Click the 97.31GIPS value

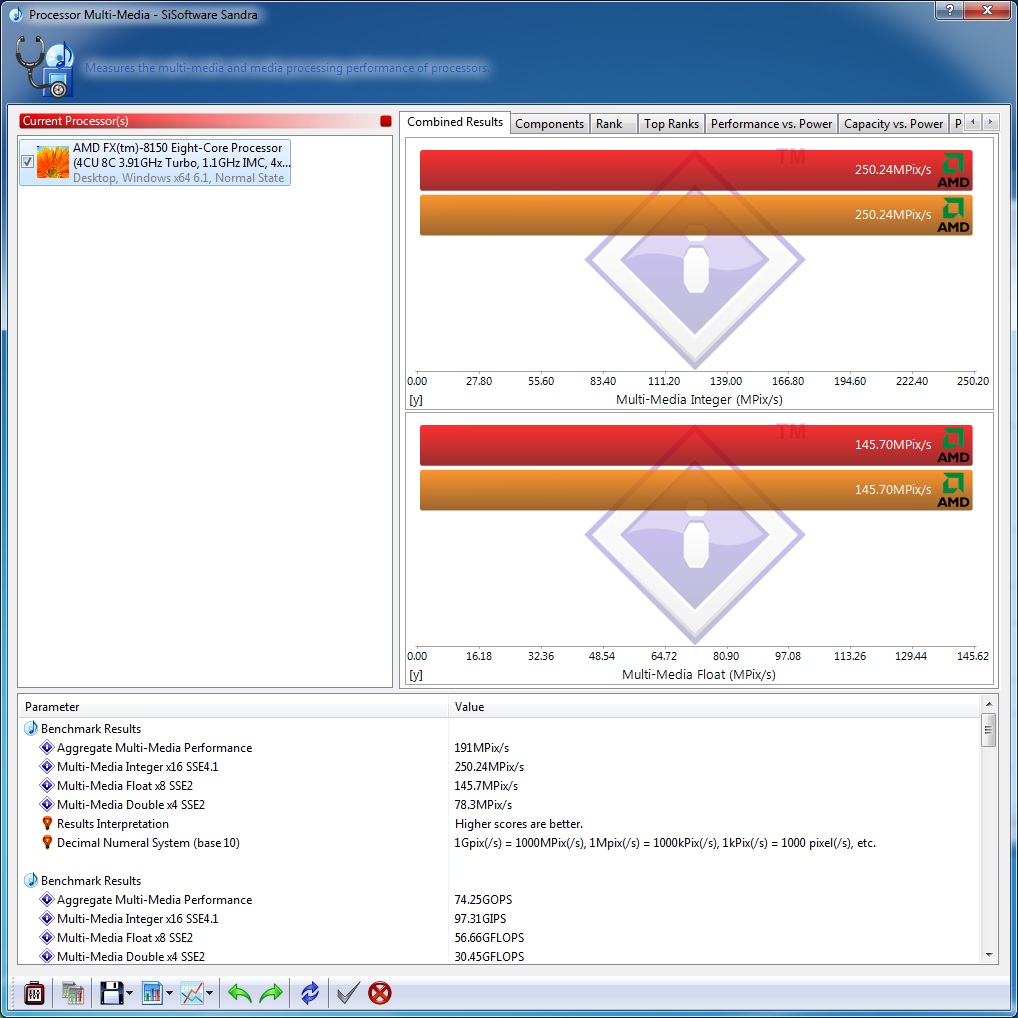480,919
